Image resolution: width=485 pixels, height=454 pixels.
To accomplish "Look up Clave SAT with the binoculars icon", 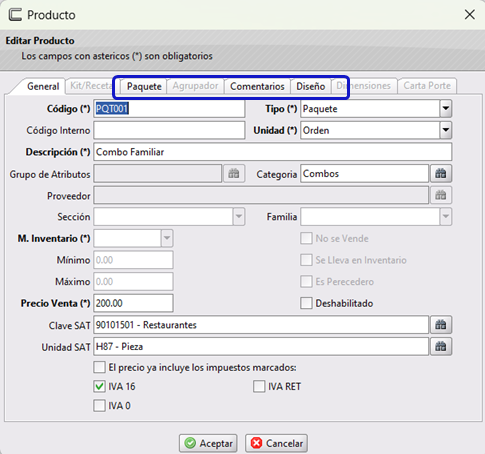I will (x=441, y=325).
